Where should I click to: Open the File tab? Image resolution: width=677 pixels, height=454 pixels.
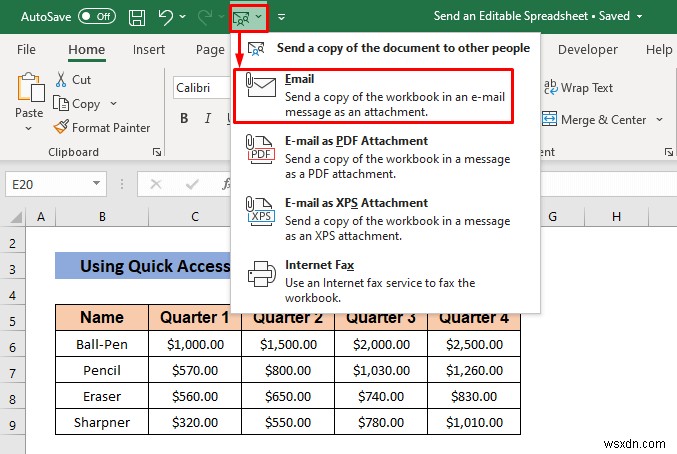click(26, 49)
